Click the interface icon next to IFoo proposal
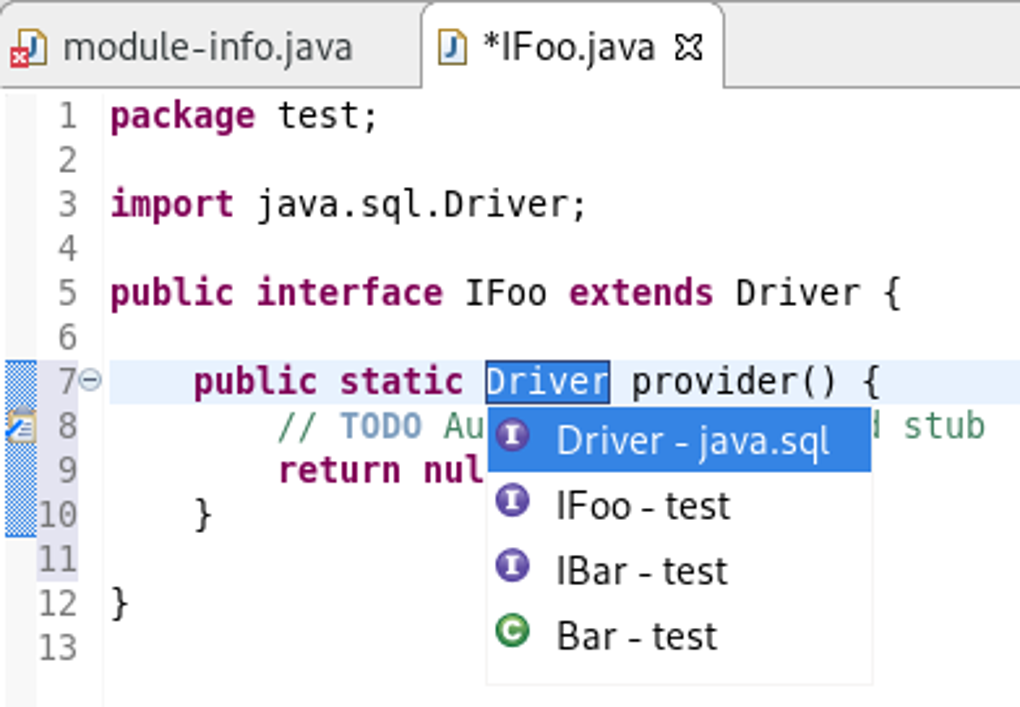 (x=513, y=502)
